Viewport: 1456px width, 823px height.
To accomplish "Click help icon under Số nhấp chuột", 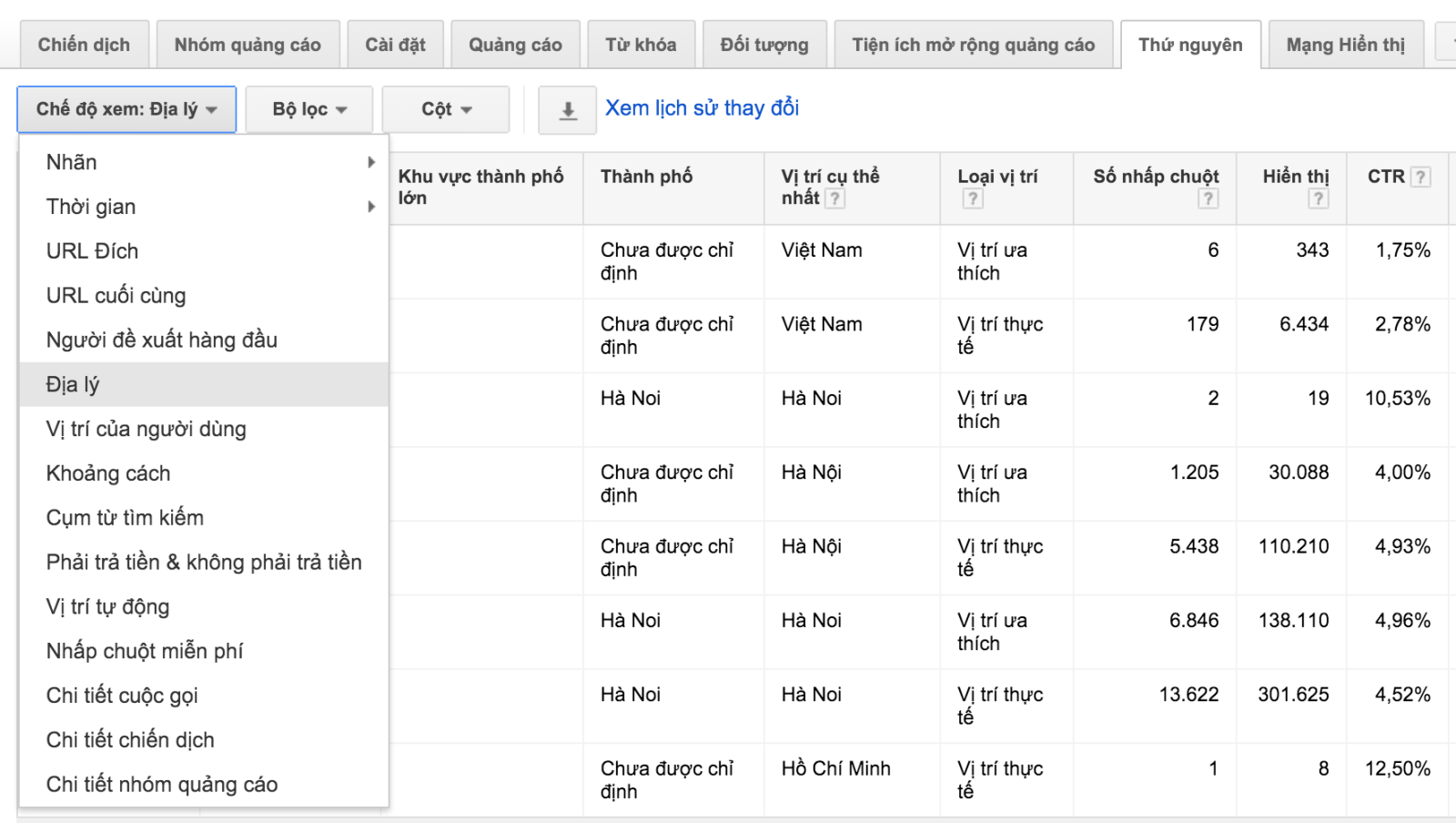I will click(1208, 198).
